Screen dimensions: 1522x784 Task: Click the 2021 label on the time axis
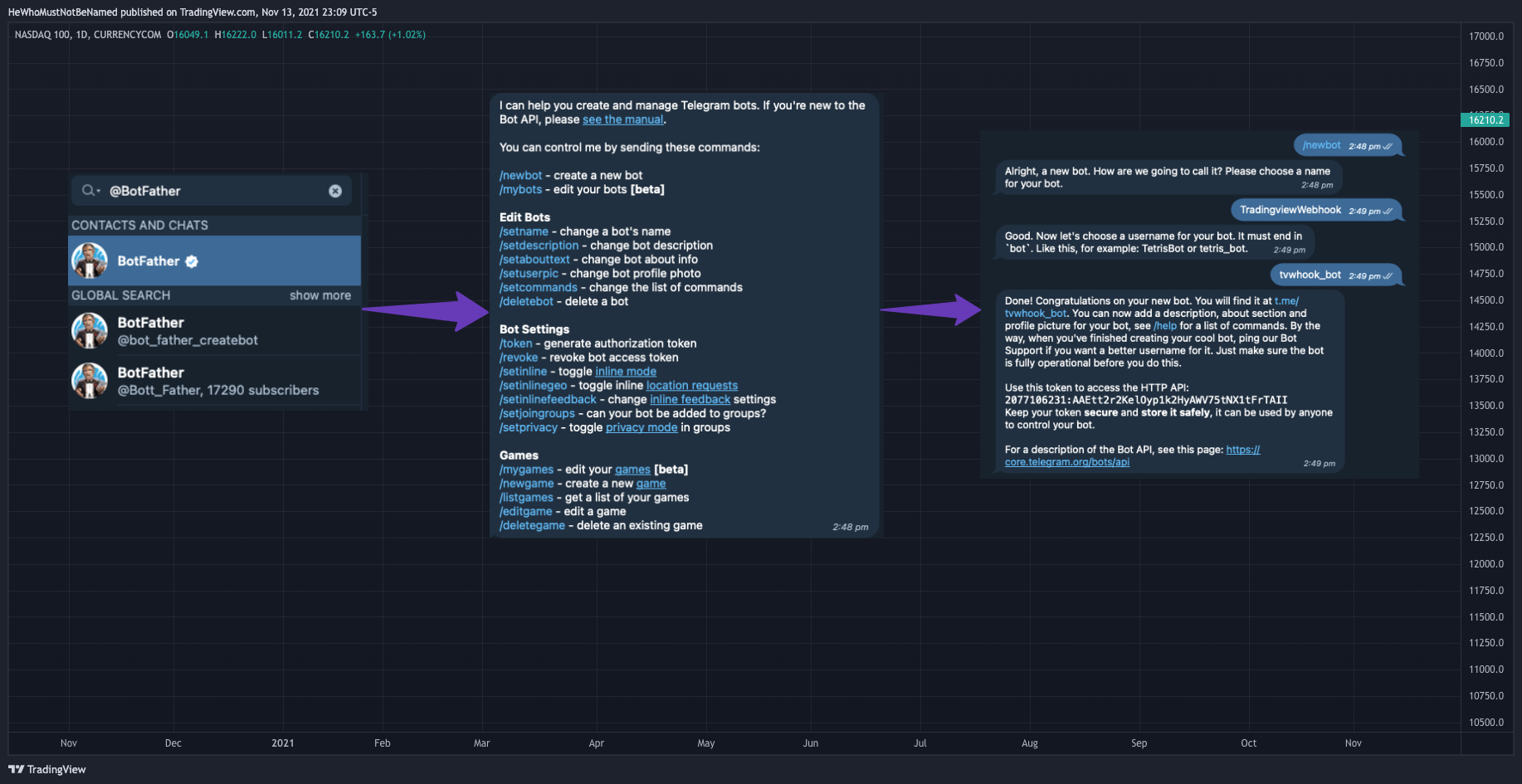[283, 743]
